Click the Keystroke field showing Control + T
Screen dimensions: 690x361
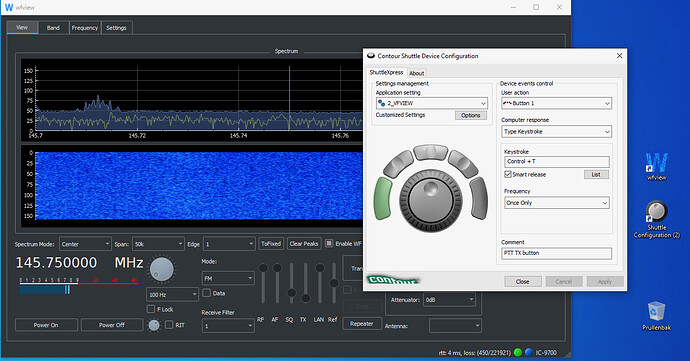coord(557,162)
